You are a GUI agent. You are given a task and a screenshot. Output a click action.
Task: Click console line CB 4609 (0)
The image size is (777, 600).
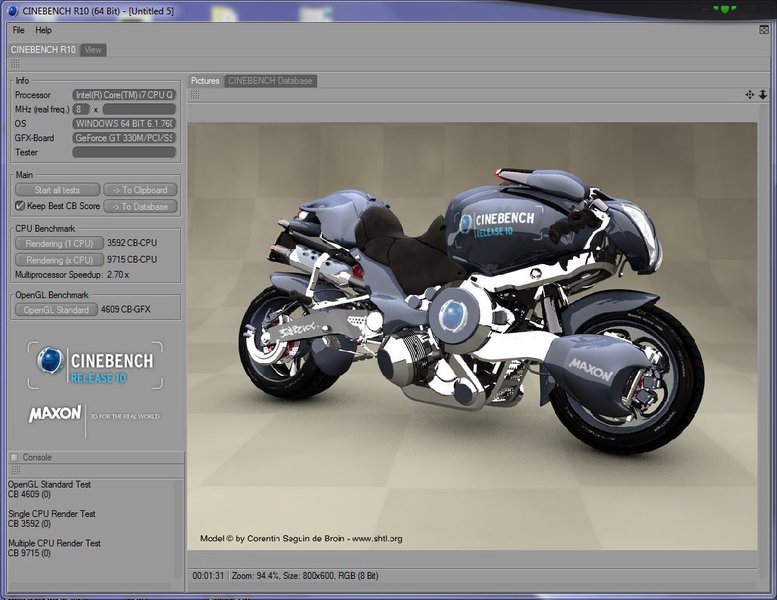pyautogui.click(x=29, y=494)
